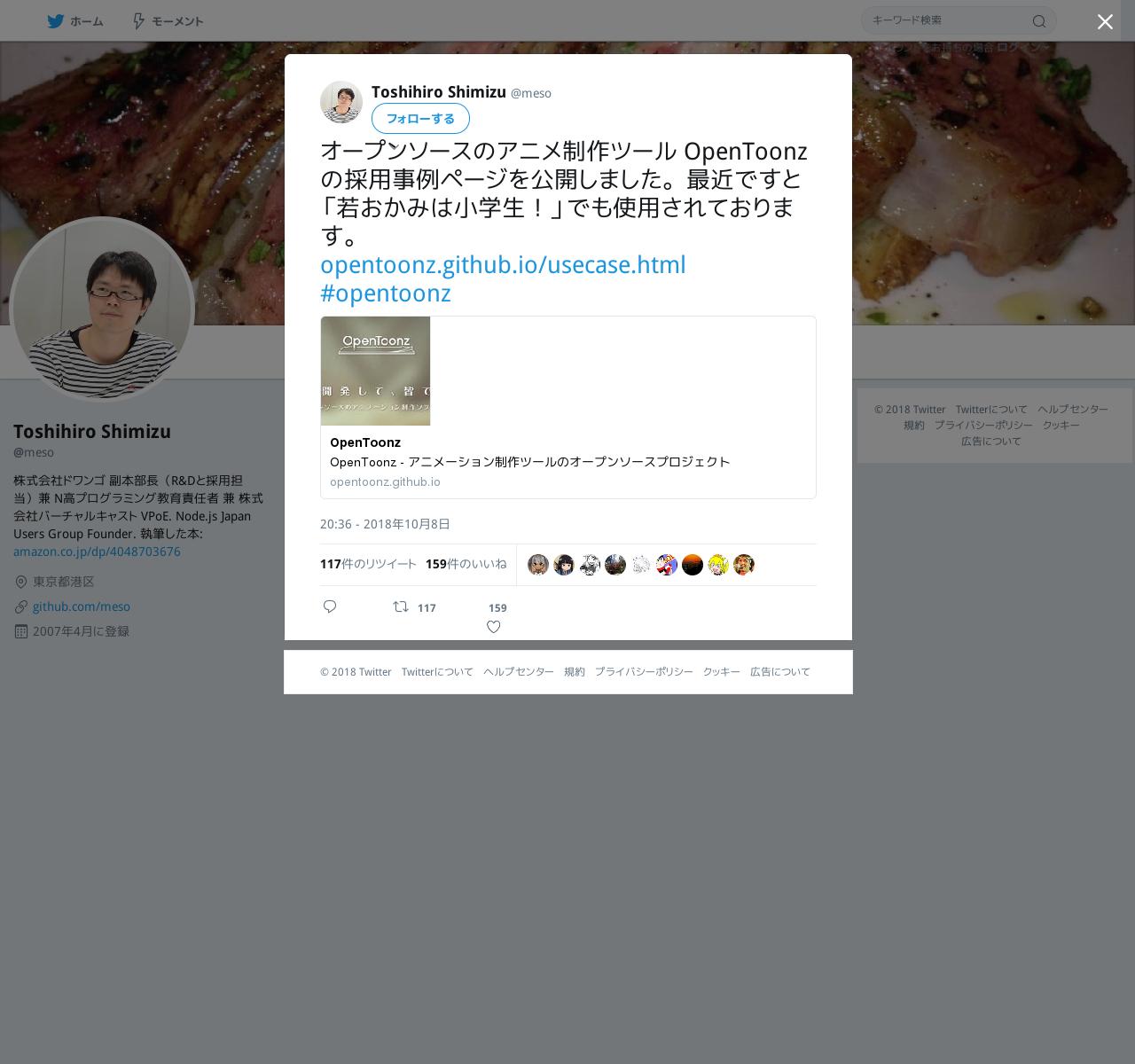View the 117件のリツイート list
The height and width of the screenshot is (1064, 1135).
click(x=368, y=564)
